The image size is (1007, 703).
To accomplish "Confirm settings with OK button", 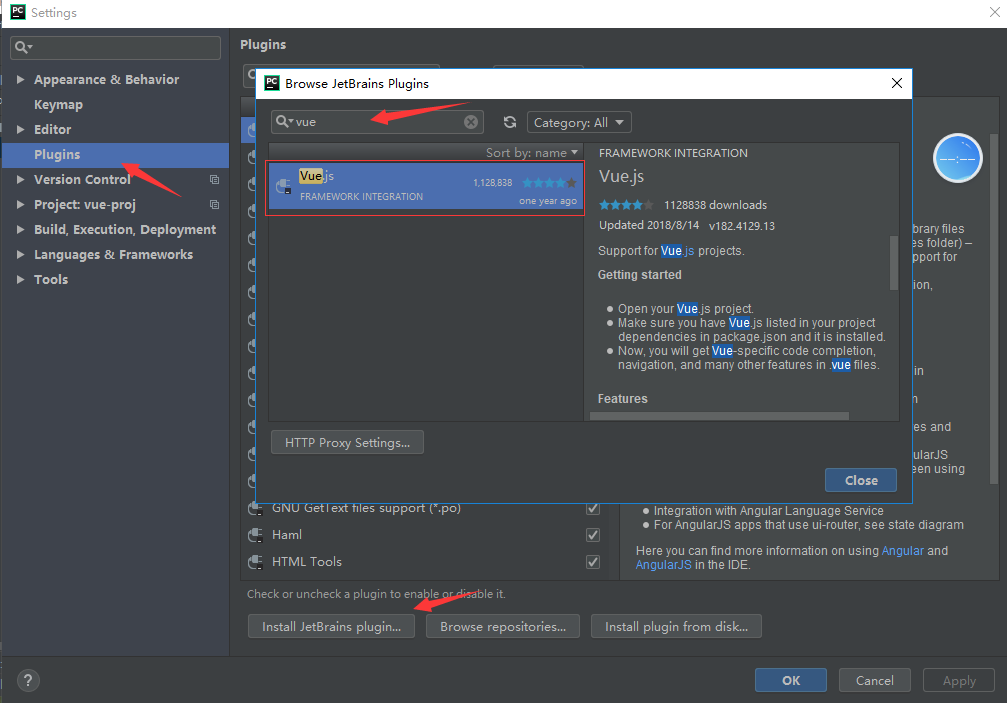I will coord(791,681).
